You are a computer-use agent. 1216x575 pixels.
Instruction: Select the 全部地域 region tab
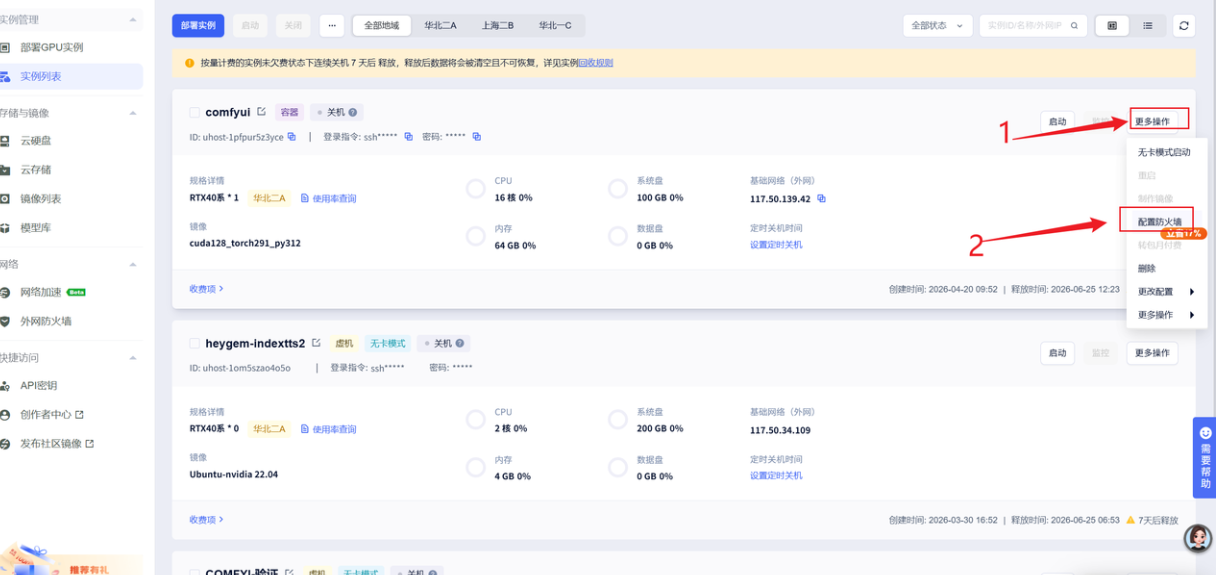(381, 26)
